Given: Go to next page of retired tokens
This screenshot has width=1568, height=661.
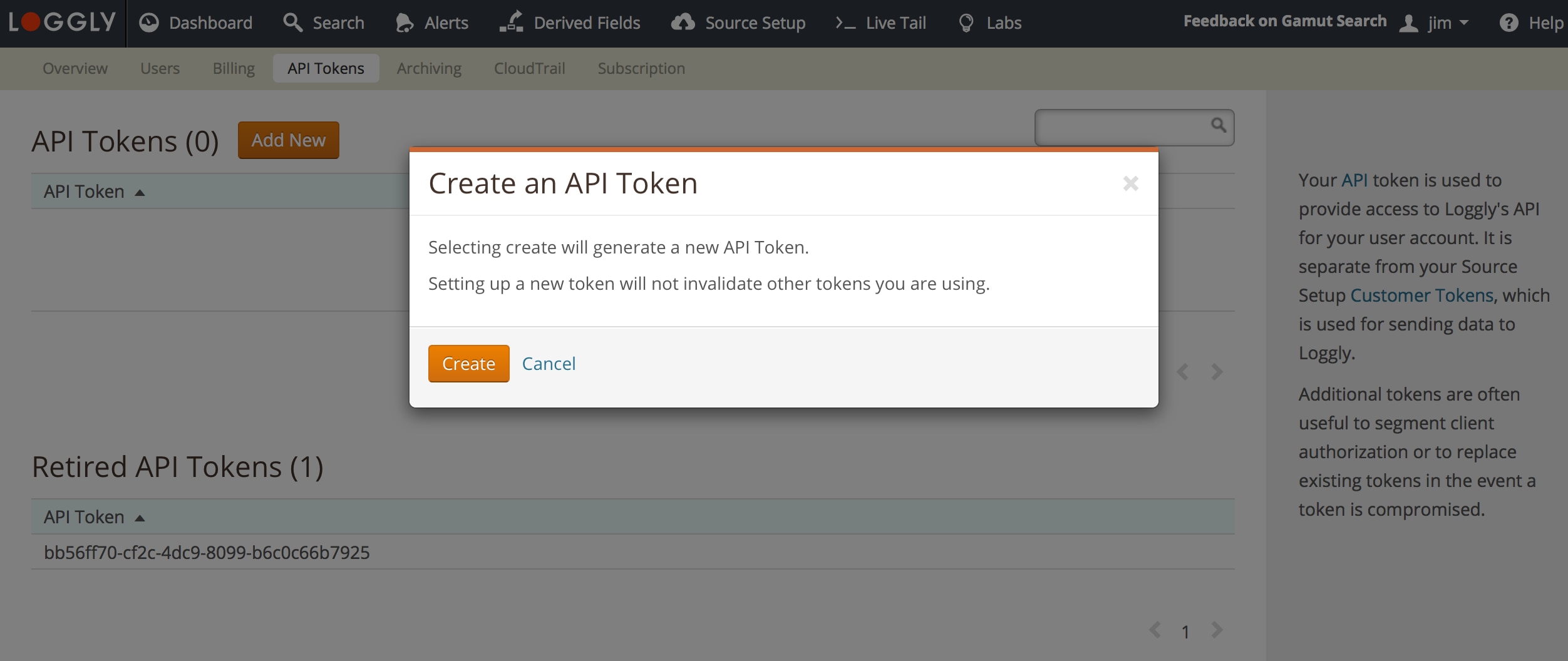Looking at the screenshot, I should [1216, 630].
